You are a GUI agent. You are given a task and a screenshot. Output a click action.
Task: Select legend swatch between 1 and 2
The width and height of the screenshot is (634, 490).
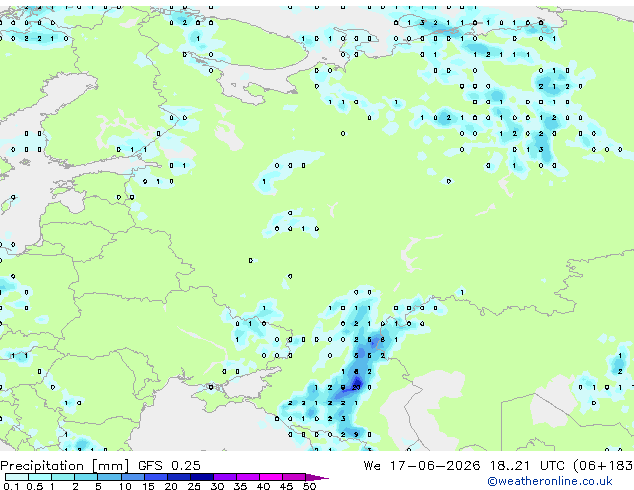click(63, 477)
